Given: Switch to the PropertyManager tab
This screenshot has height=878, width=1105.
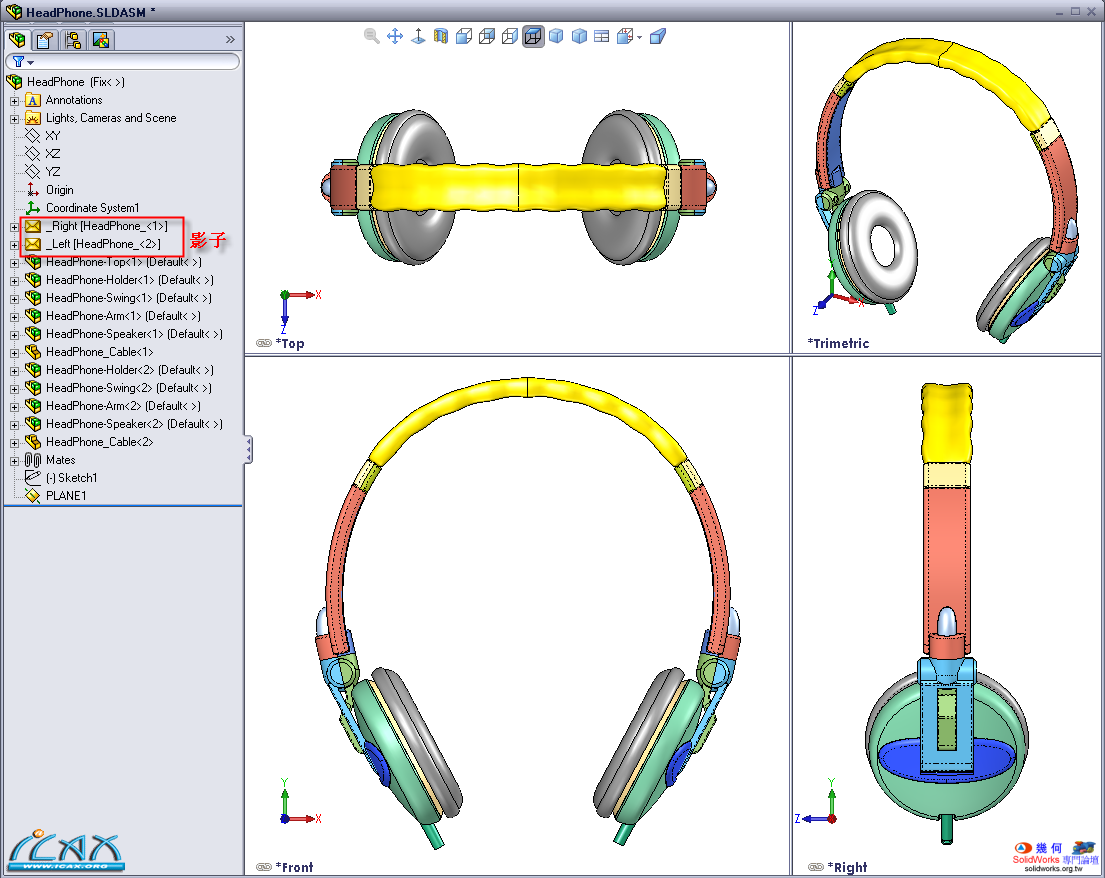Looking at the screenshot, I should (44, 40).
